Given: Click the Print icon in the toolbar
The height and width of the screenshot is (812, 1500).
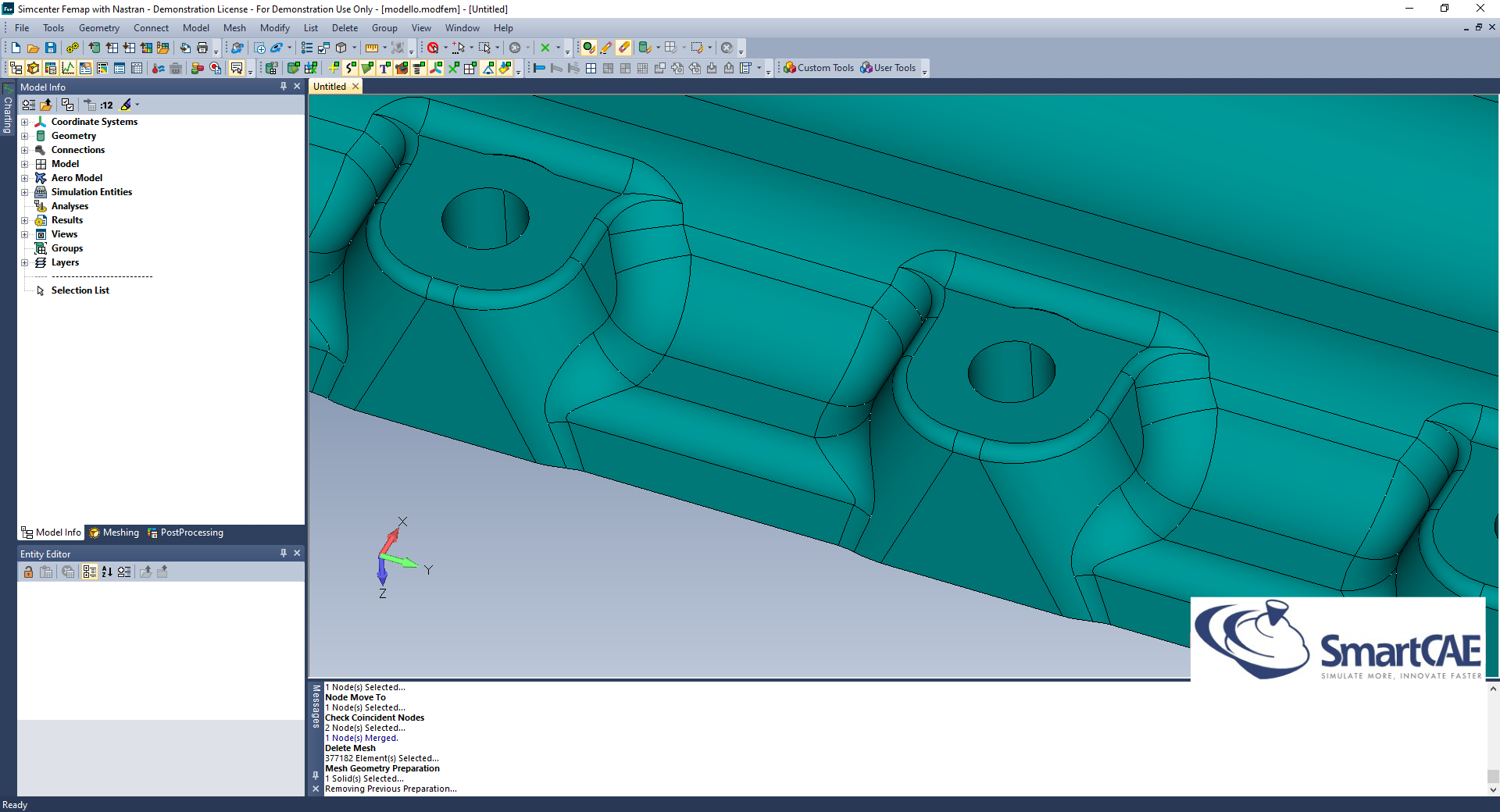Looking at the screenshot, I should pos(202,48).
